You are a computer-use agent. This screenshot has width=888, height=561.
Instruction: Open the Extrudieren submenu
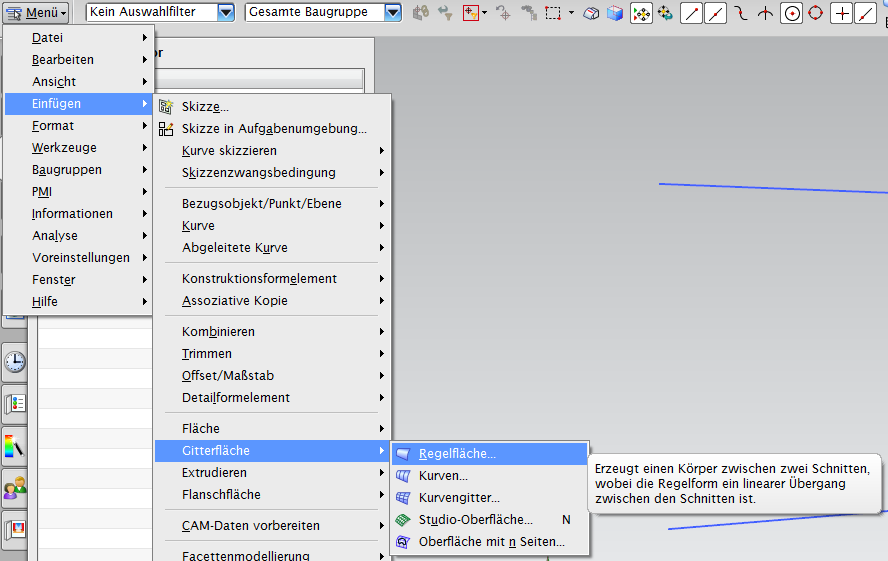click(214, 473)
